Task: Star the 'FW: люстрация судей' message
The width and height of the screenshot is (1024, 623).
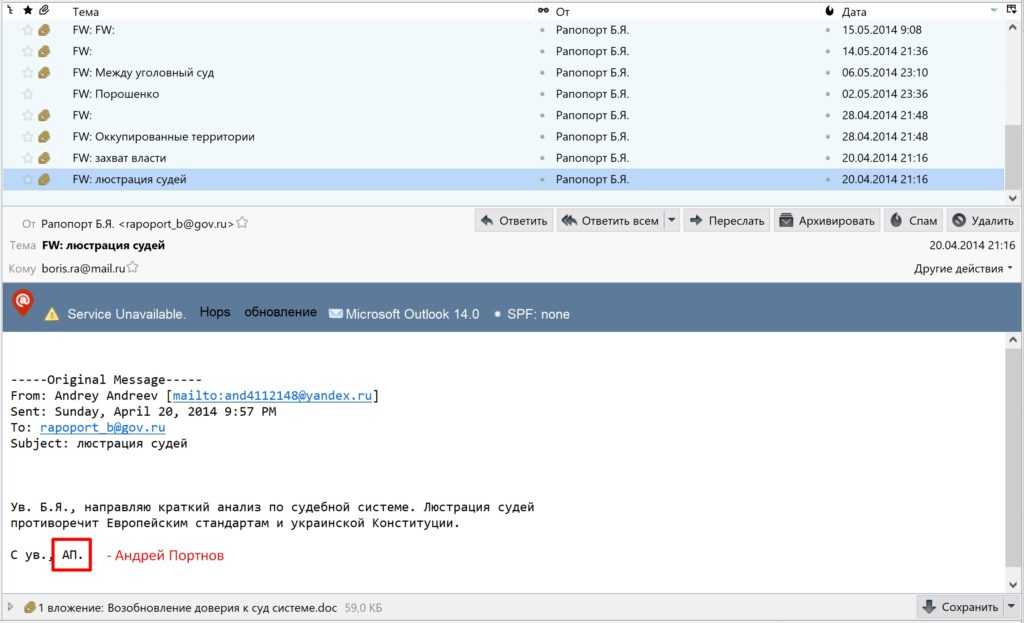Action: 27,179
